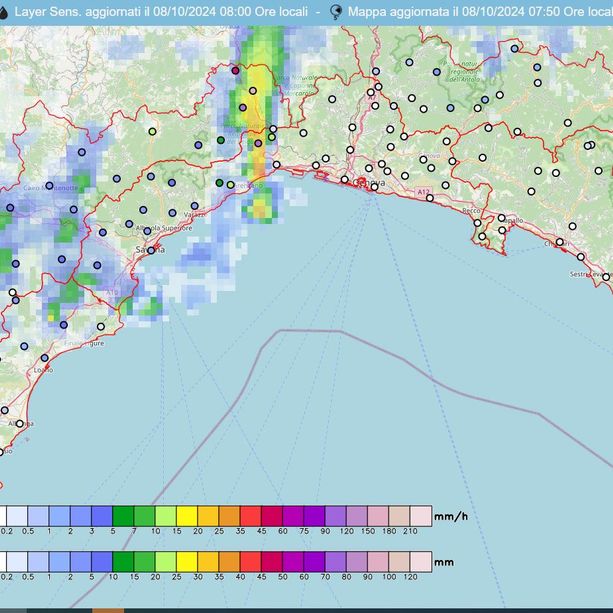Viewport: 613px width, 613px height.
Task: Select the crimson sensor marker at storm top
Action: 235,71
